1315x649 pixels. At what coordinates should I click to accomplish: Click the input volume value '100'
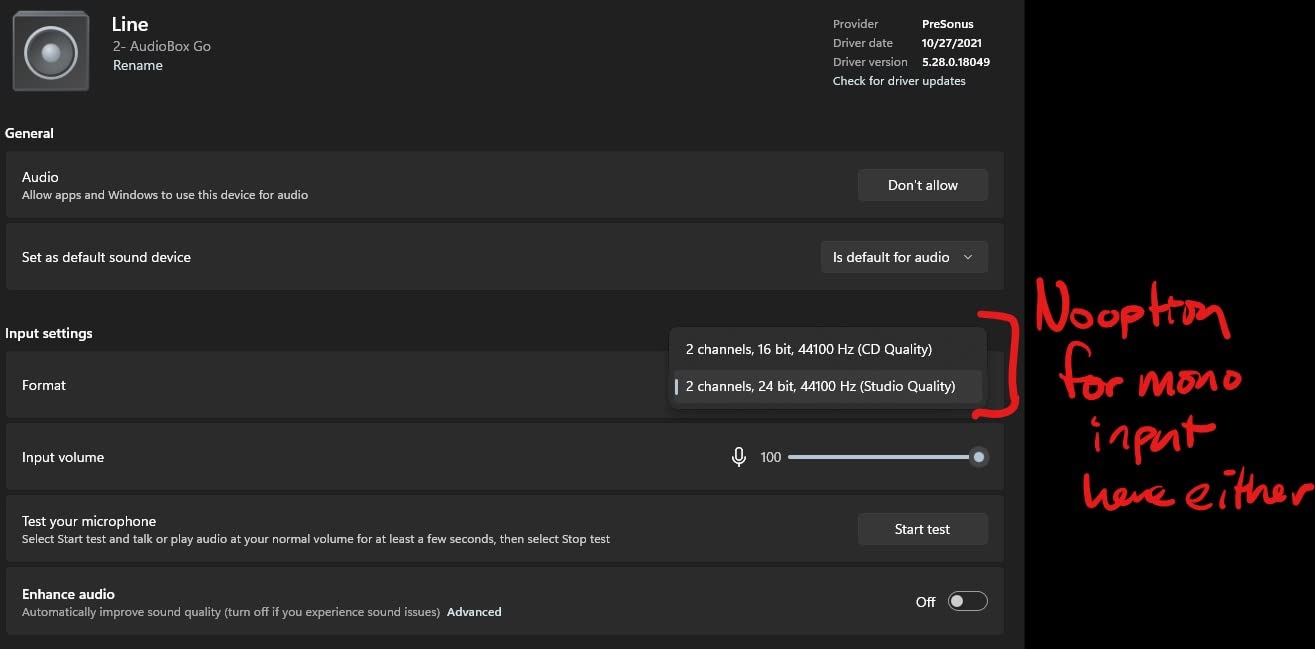tap(770, 457)
